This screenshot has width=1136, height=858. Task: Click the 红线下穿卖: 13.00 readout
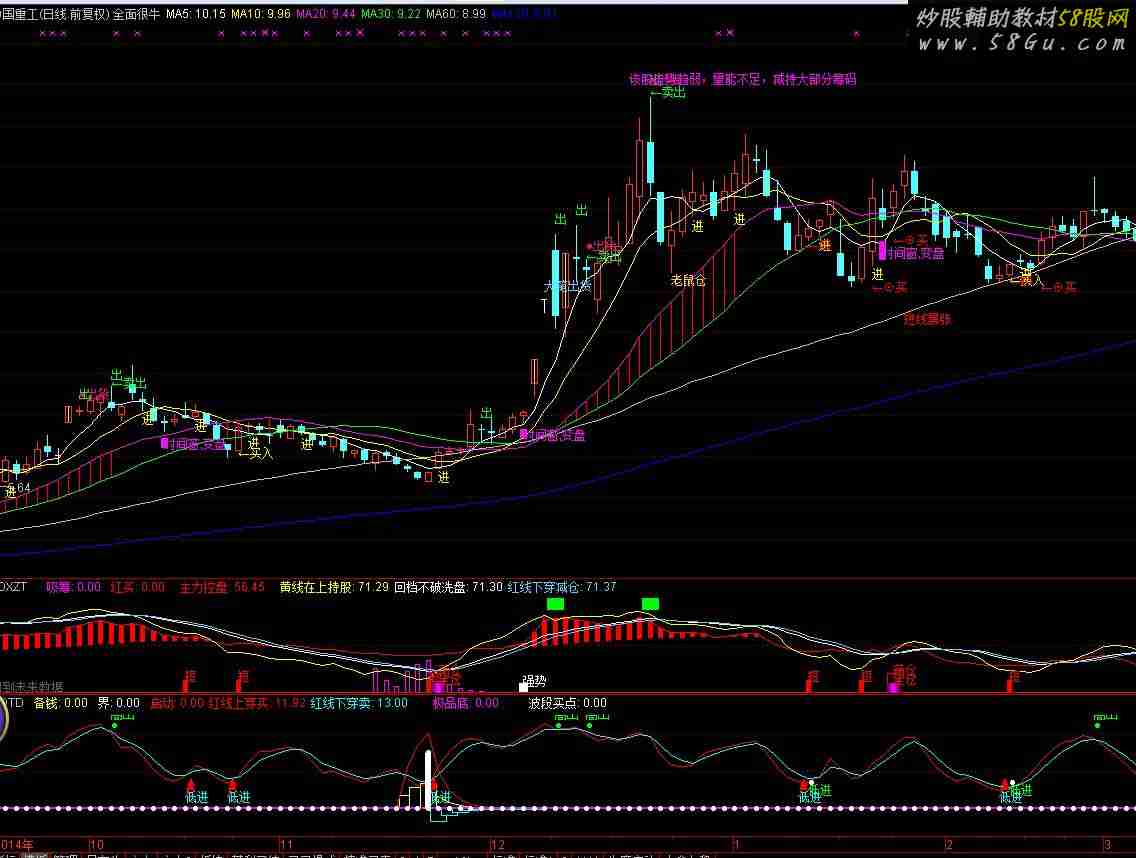tap(359, 703)
